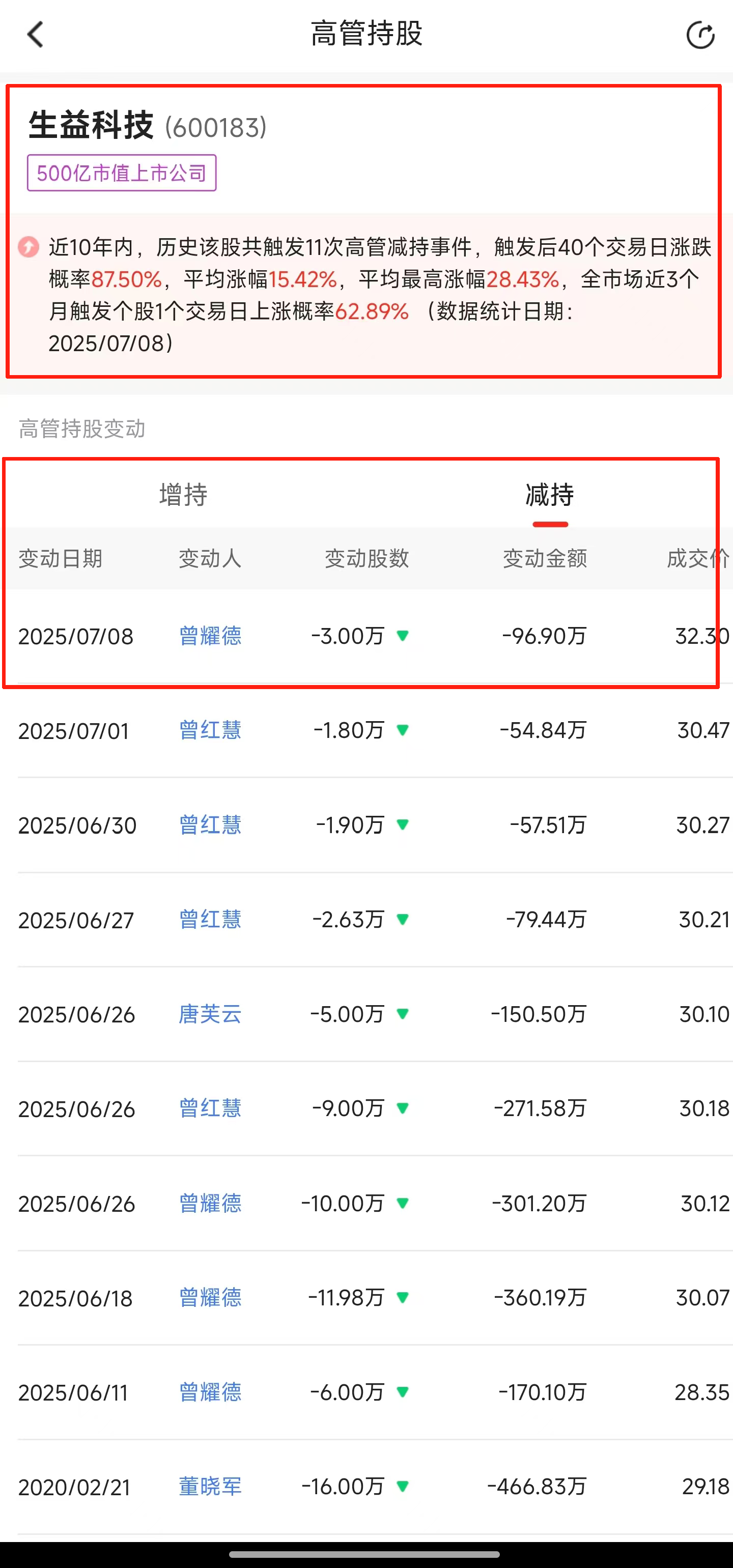
Task: Tap the -360.19万 amount cell
Action: click(x=541, y=1297)
